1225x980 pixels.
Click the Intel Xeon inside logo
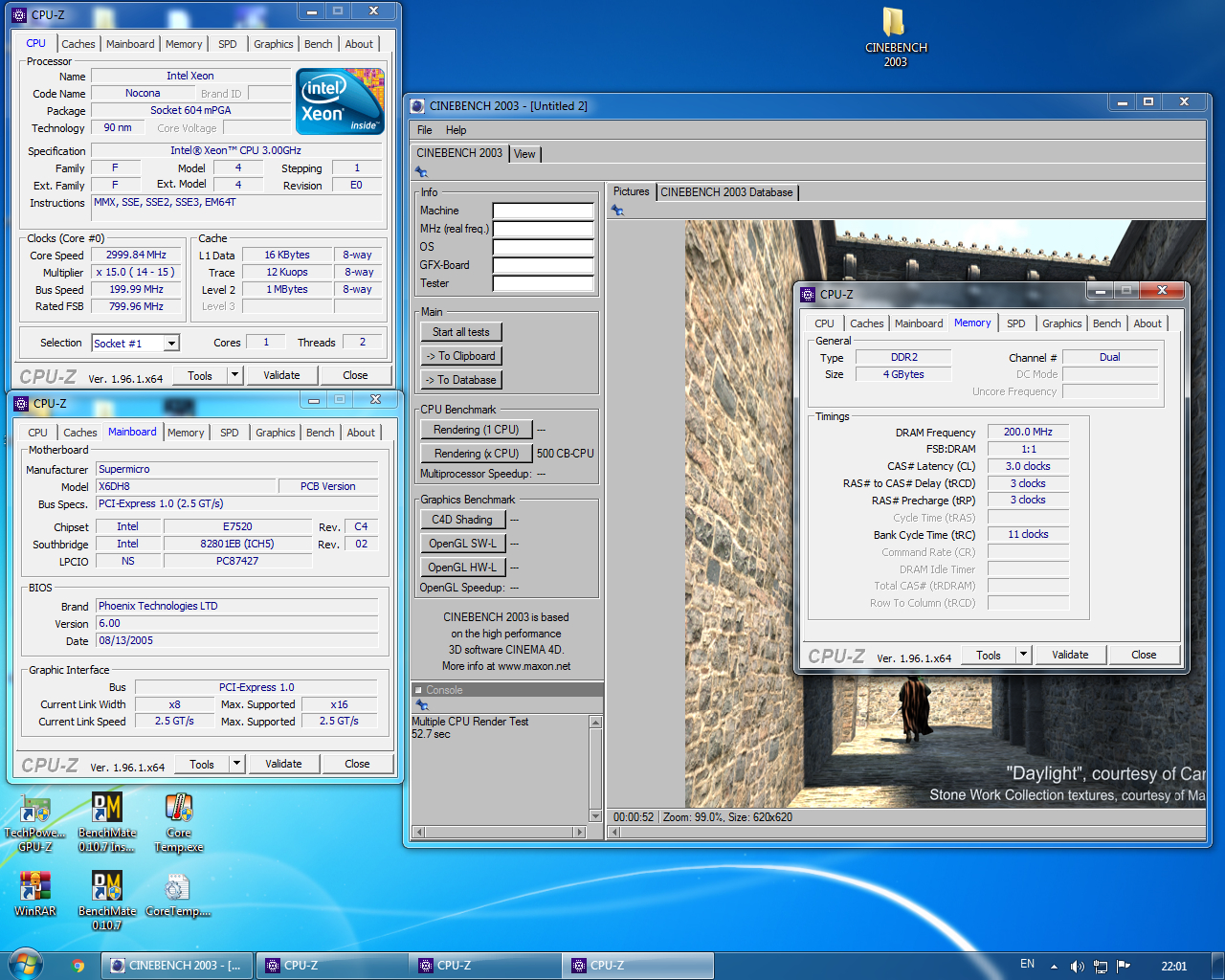[x=340, y=100]
